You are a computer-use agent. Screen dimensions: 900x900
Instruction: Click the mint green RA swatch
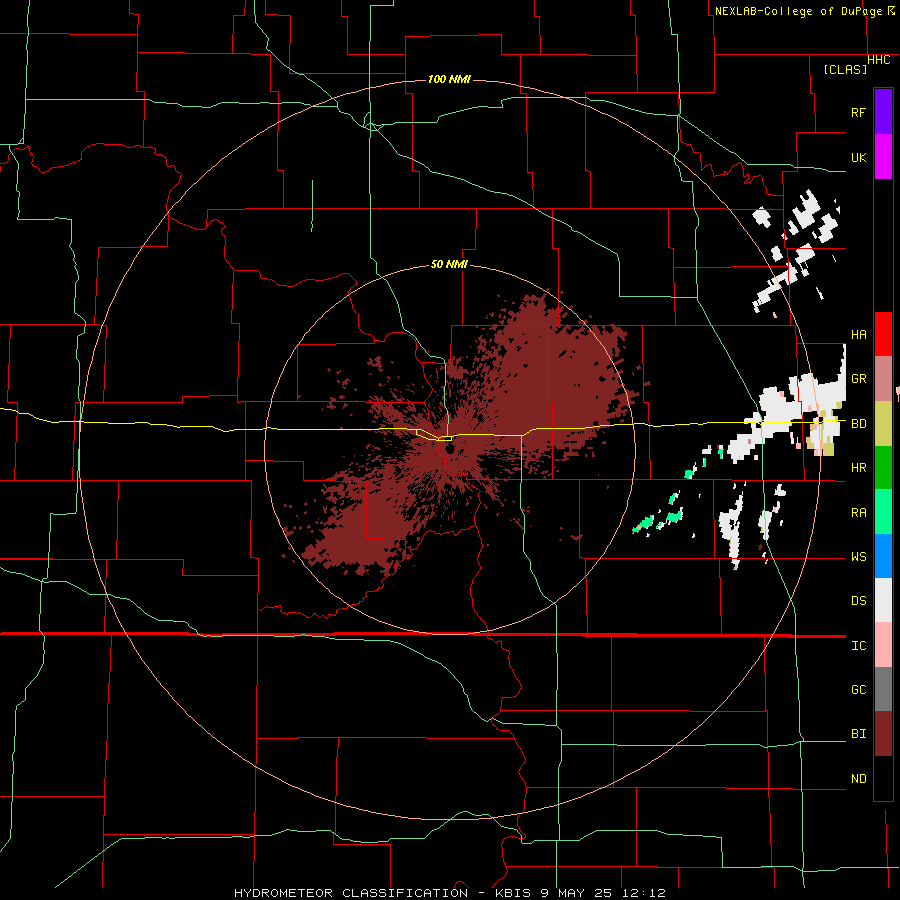click(x=883, y=512)
